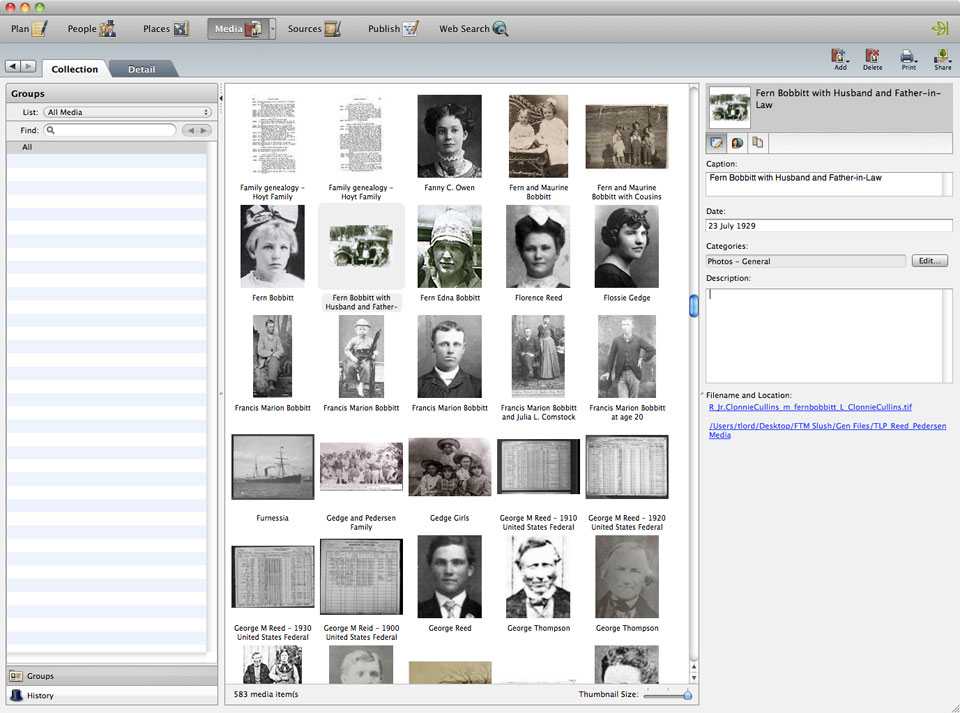Screen dimensions: 960x713
Task: Delete the selected media item
Action: 872,58
